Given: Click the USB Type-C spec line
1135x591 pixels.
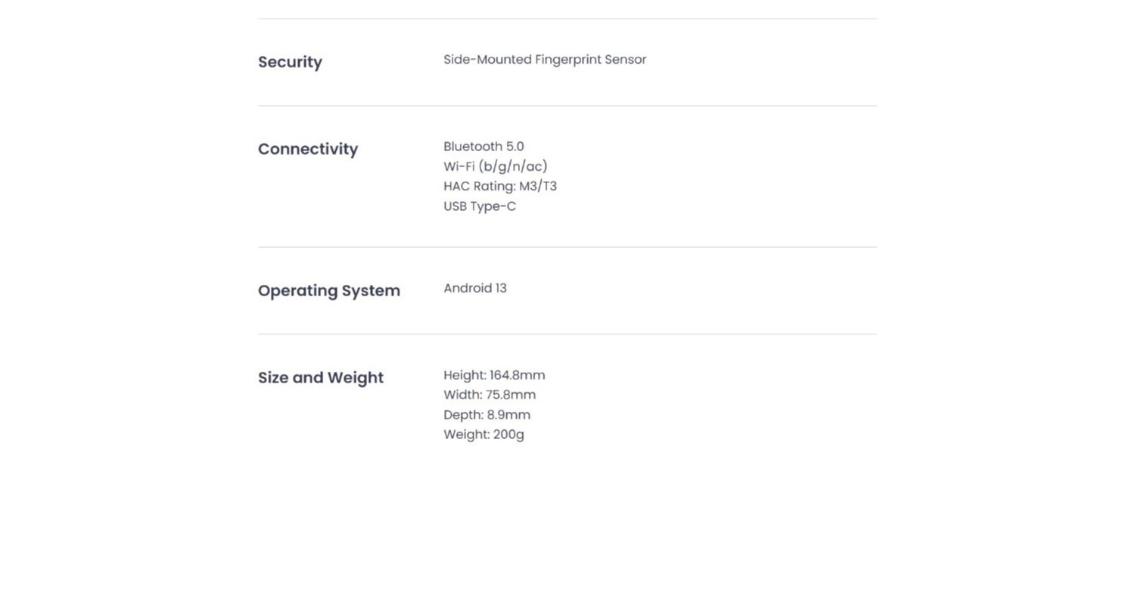Looking at the screenshot, I should (x=480, y=207).
